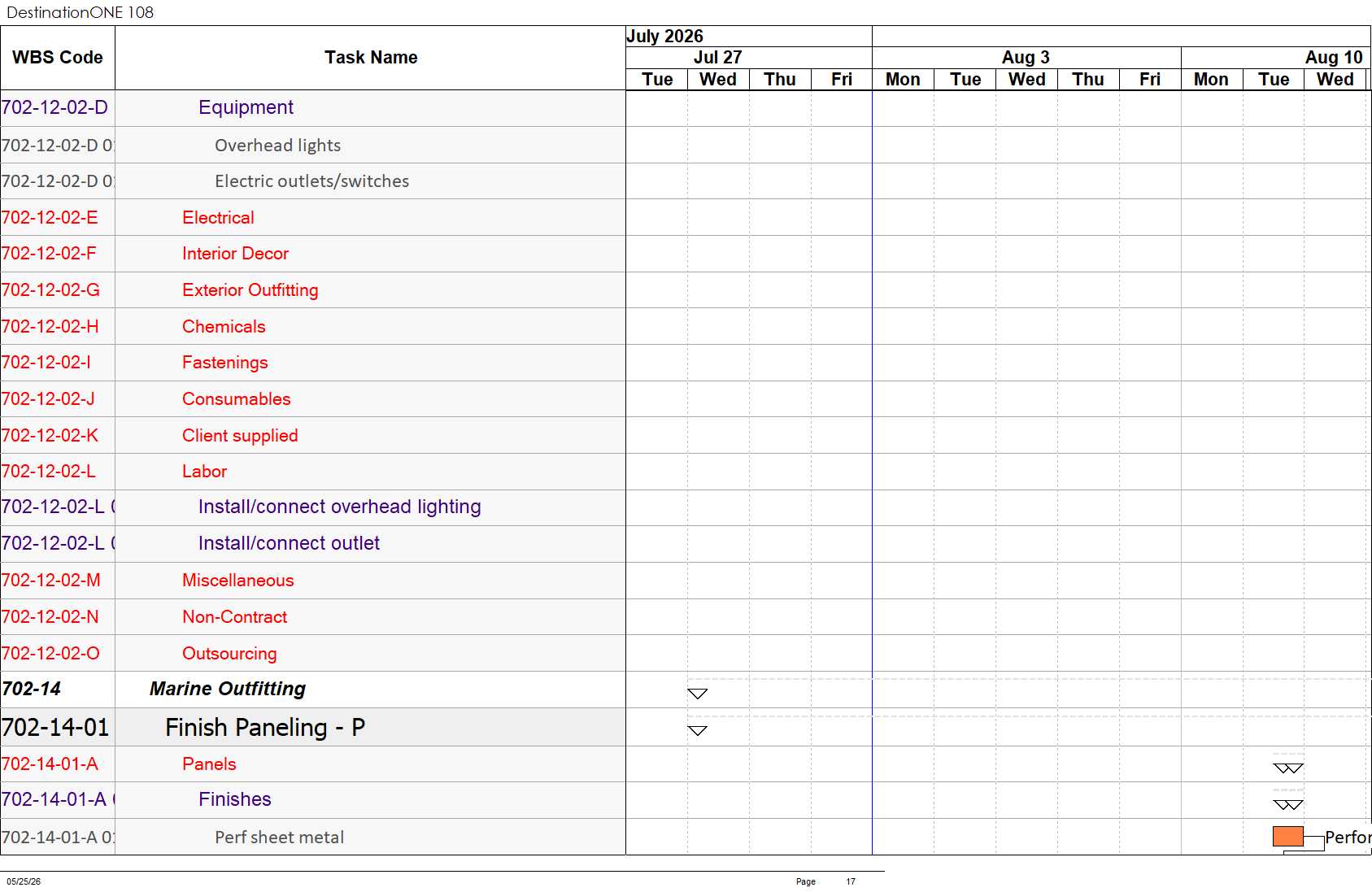Select the Finish Paneling - P task
Screen dimensions: 1372x892
pos(265,727)
